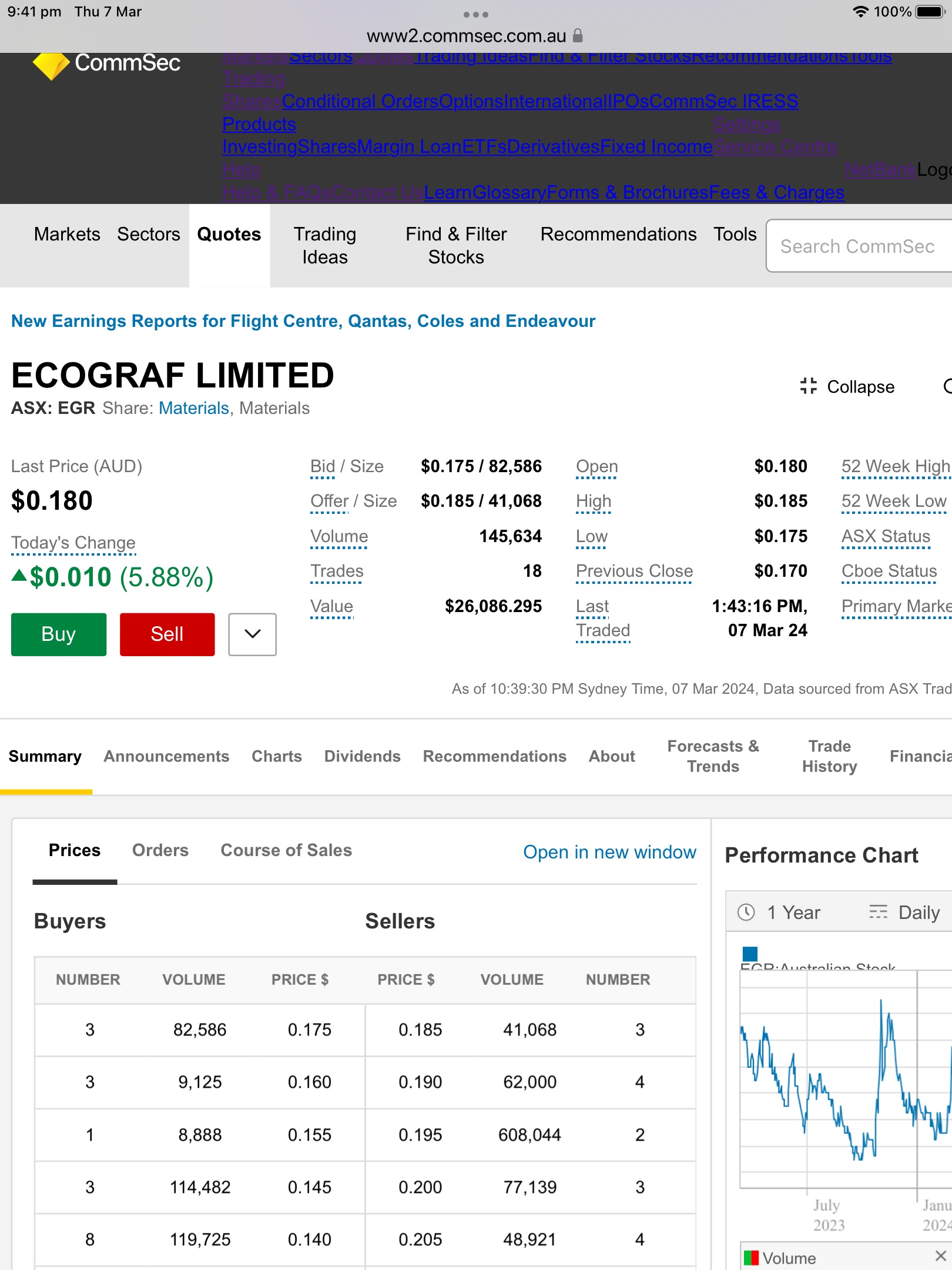Click the blue EGR legend swatch in the chart
Viewport: 952px width, 1270px height.
point(750,954)
